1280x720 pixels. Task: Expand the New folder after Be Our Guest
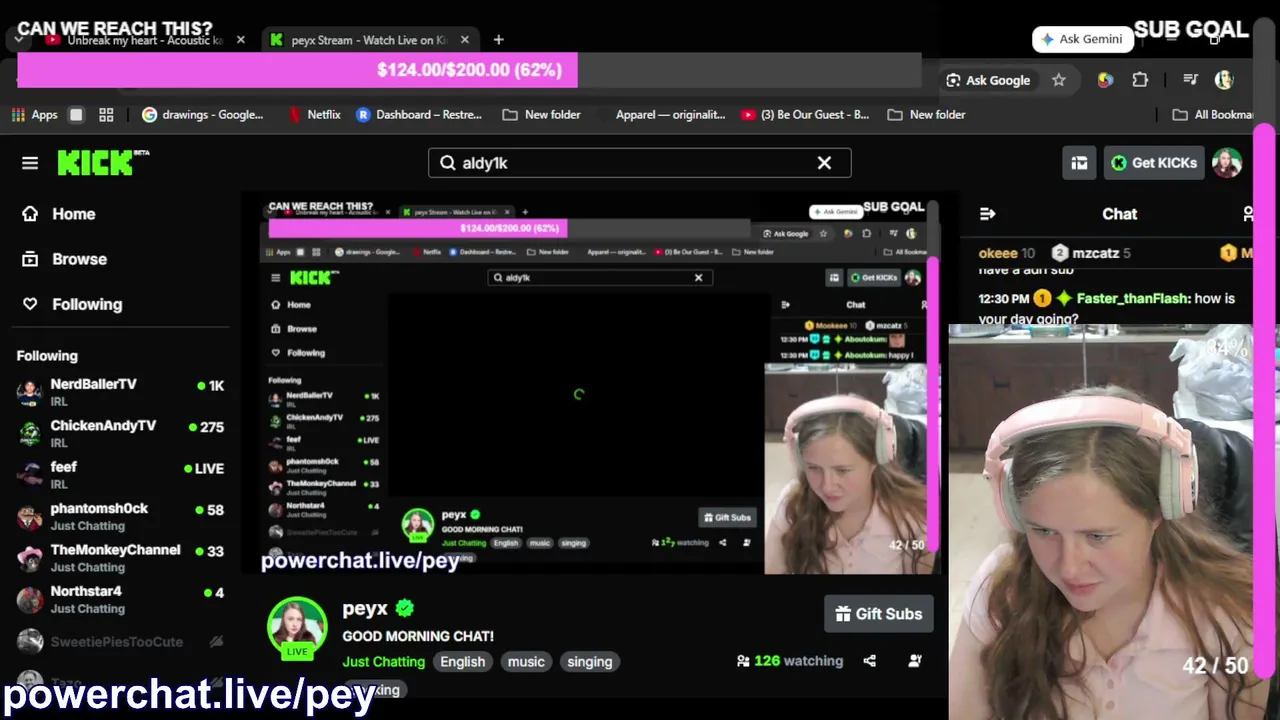point(926,115)
